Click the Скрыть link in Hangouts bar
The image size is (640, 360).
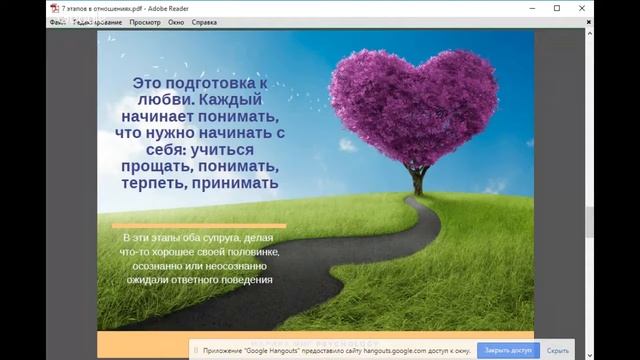[x=558, y=351]
